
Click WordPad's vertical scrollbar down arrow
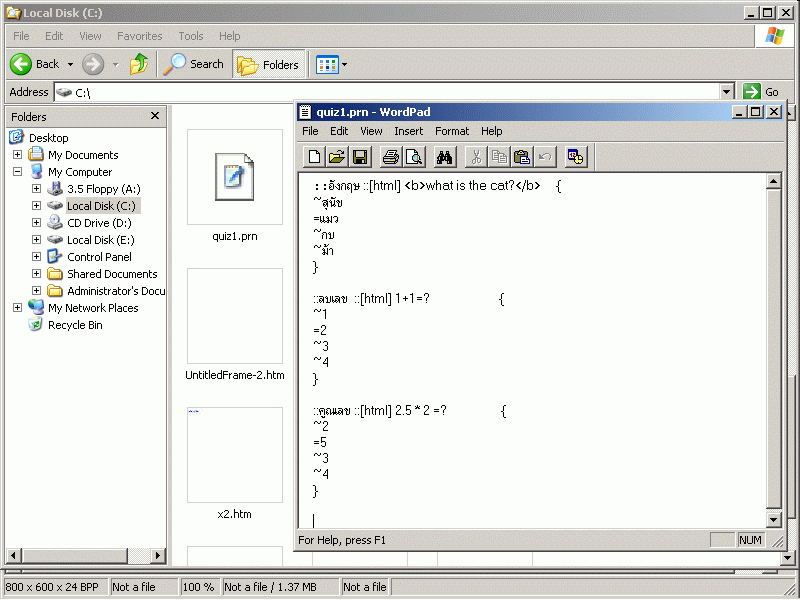click(773, 520)
